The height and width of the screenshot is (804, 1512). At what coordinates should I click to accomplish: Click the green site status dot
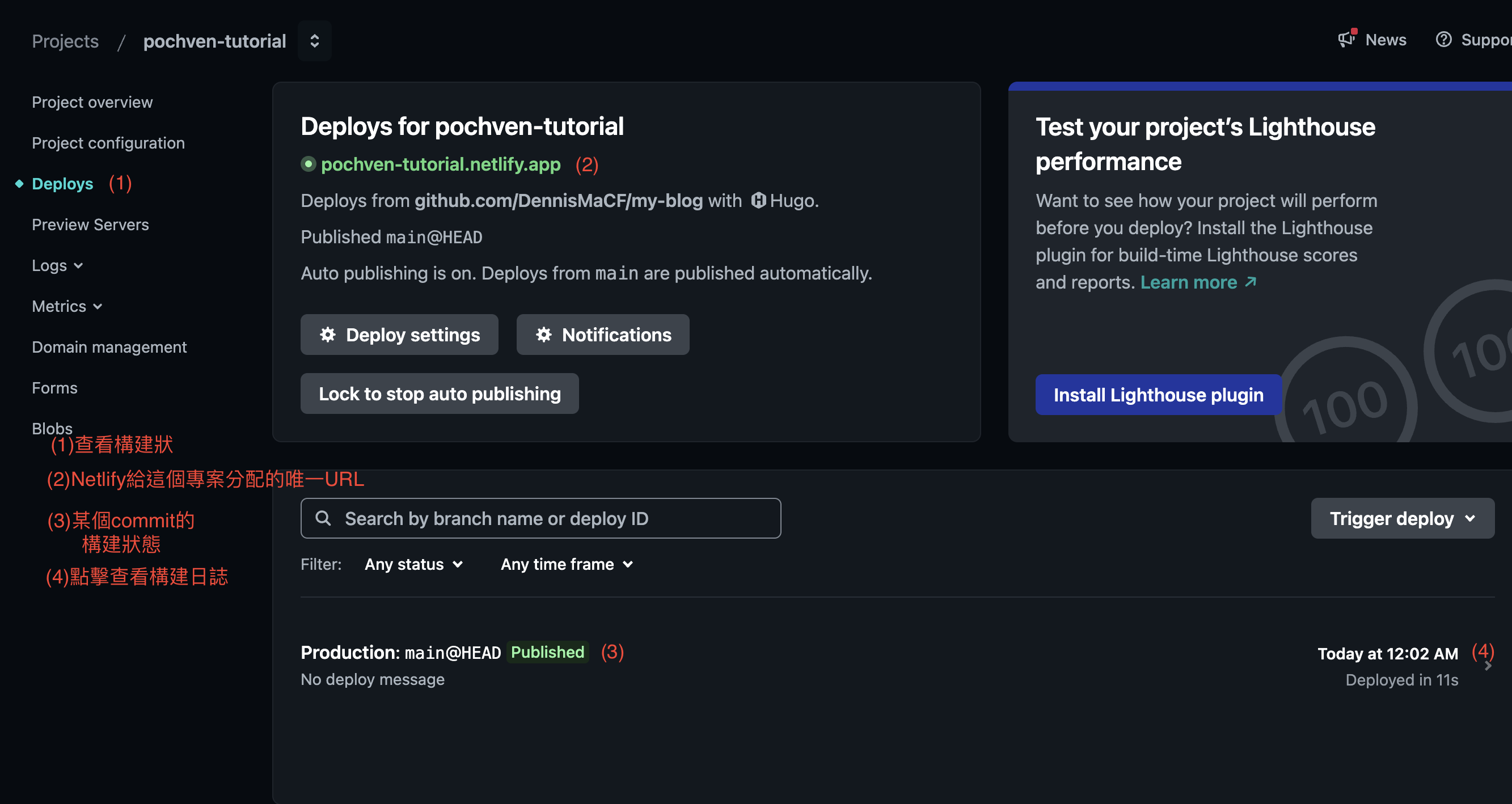click(308, 164)
